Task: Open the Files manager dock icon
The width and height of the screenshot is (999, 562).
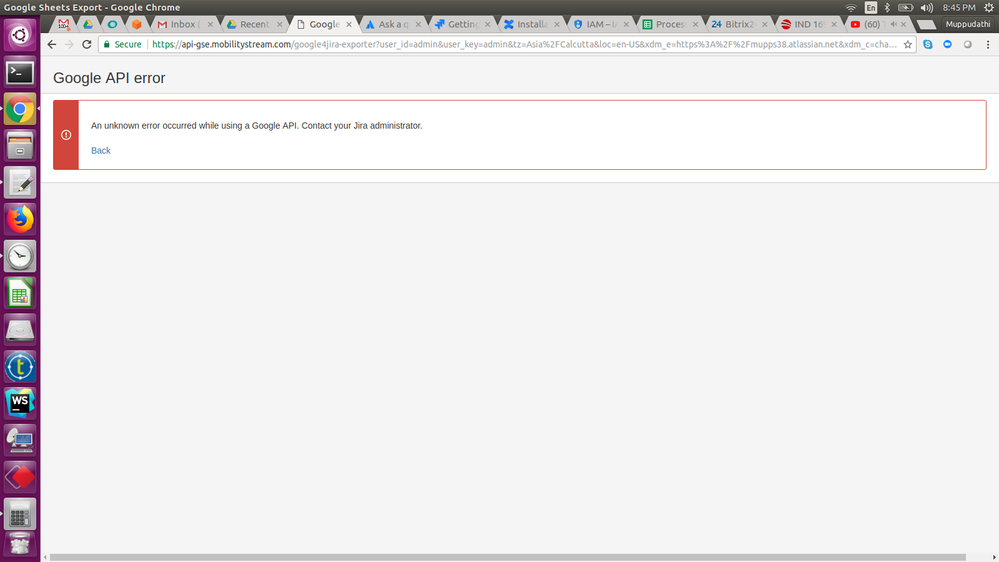Action: click(x=20, y=146)
